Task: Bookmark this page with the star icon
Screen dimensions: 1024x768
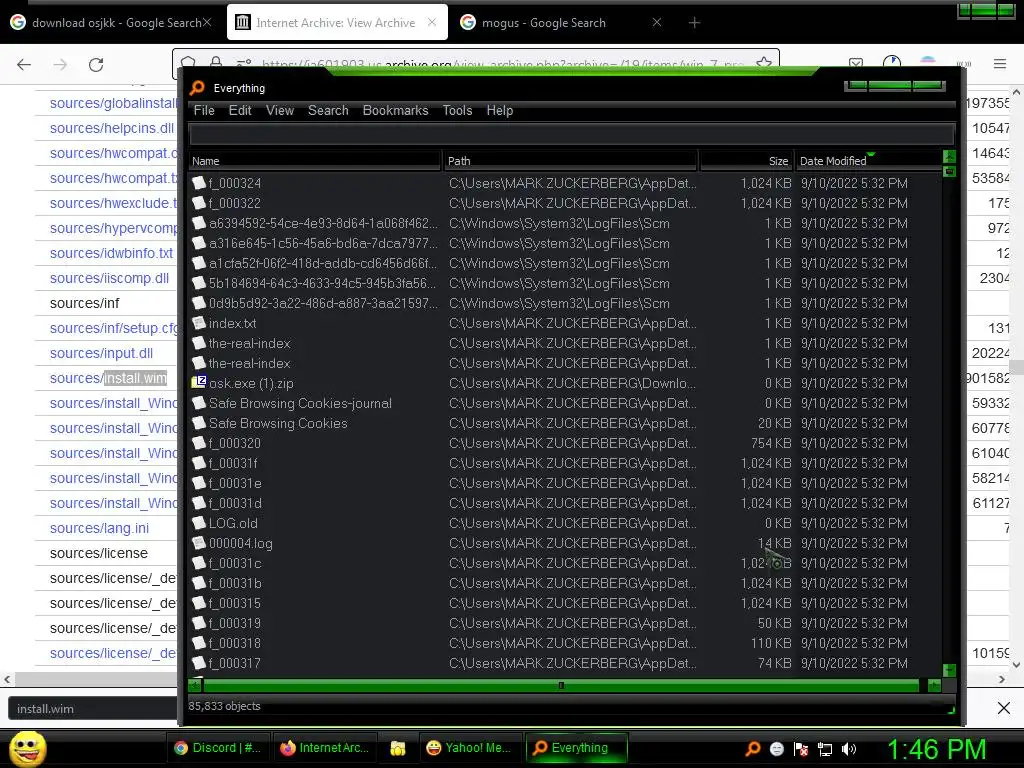Action: click(763, 62)
